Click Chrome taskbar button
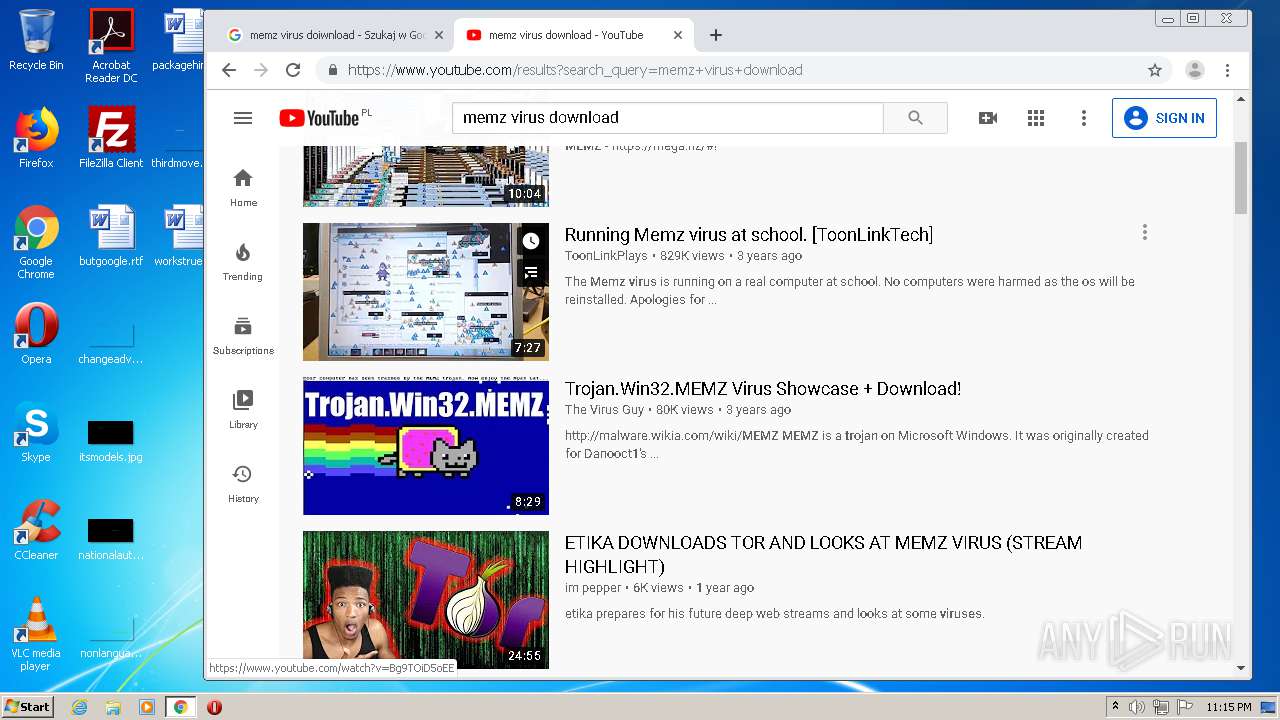The height and width of the screenshot is (720, 1280). [x=180, y=707]
